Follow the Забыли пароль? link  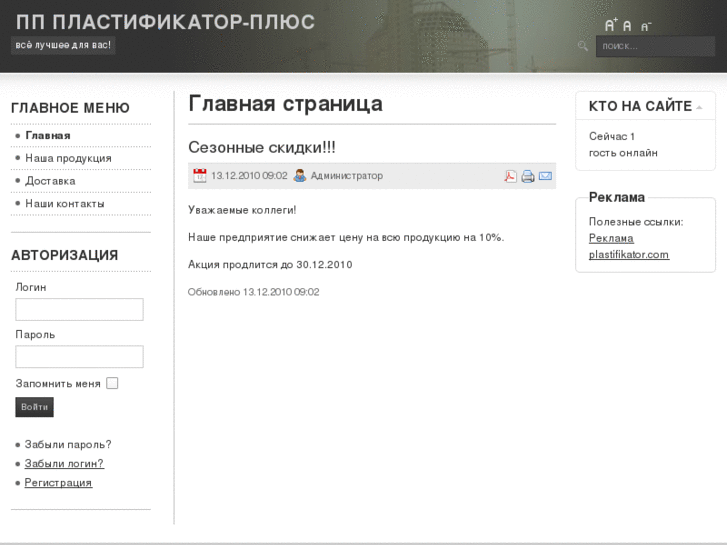[68, 444]
